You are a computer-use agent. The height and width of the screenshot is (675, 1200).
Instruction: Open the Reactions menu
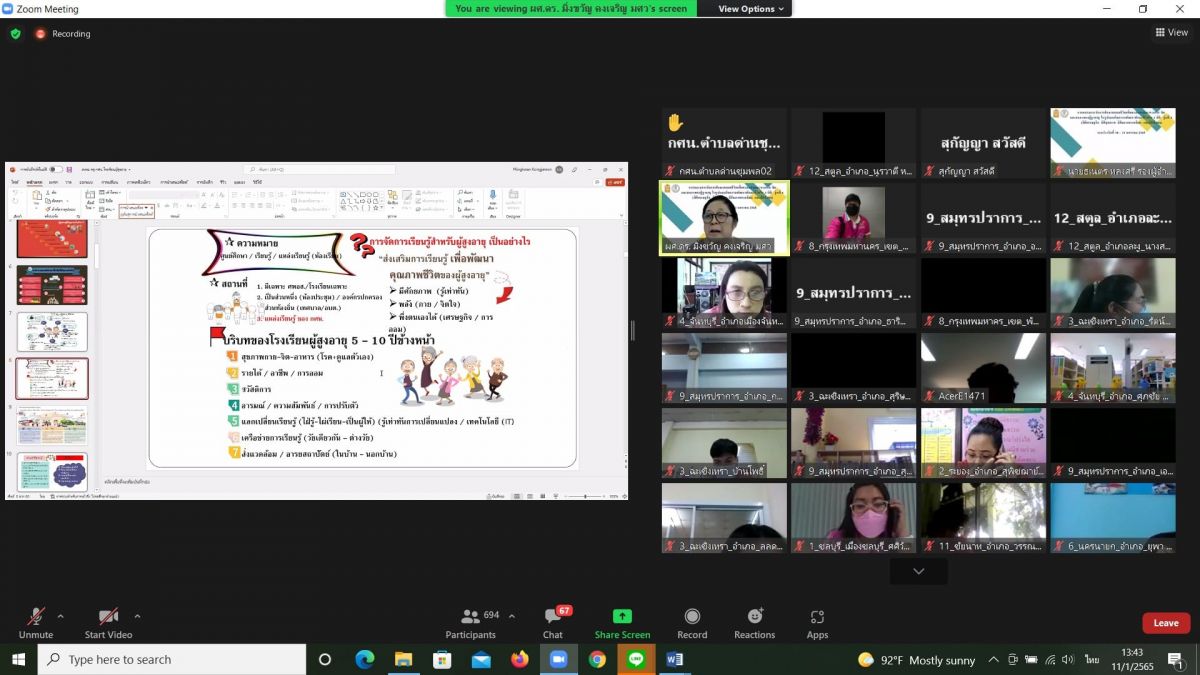754,622
